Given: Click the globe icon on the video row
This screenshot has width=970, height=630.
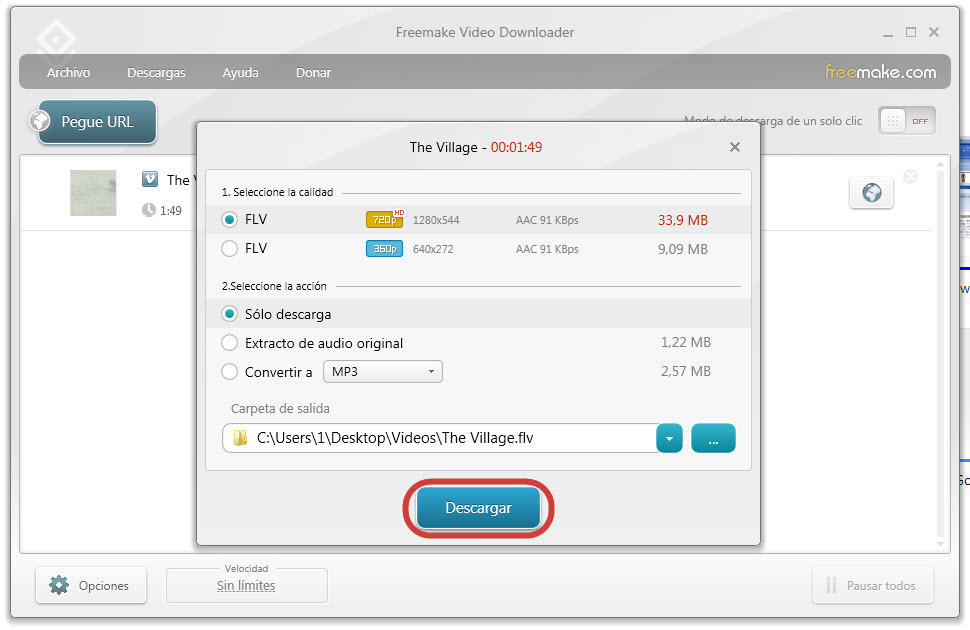Looking at the screenshot, I should point(871,193).
